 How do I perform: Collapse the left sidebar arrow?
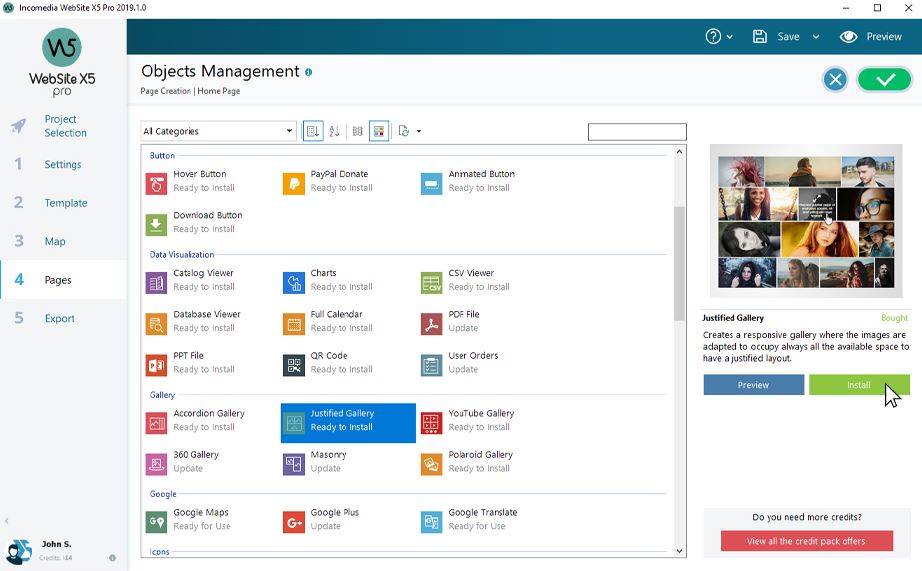point(6,521)
